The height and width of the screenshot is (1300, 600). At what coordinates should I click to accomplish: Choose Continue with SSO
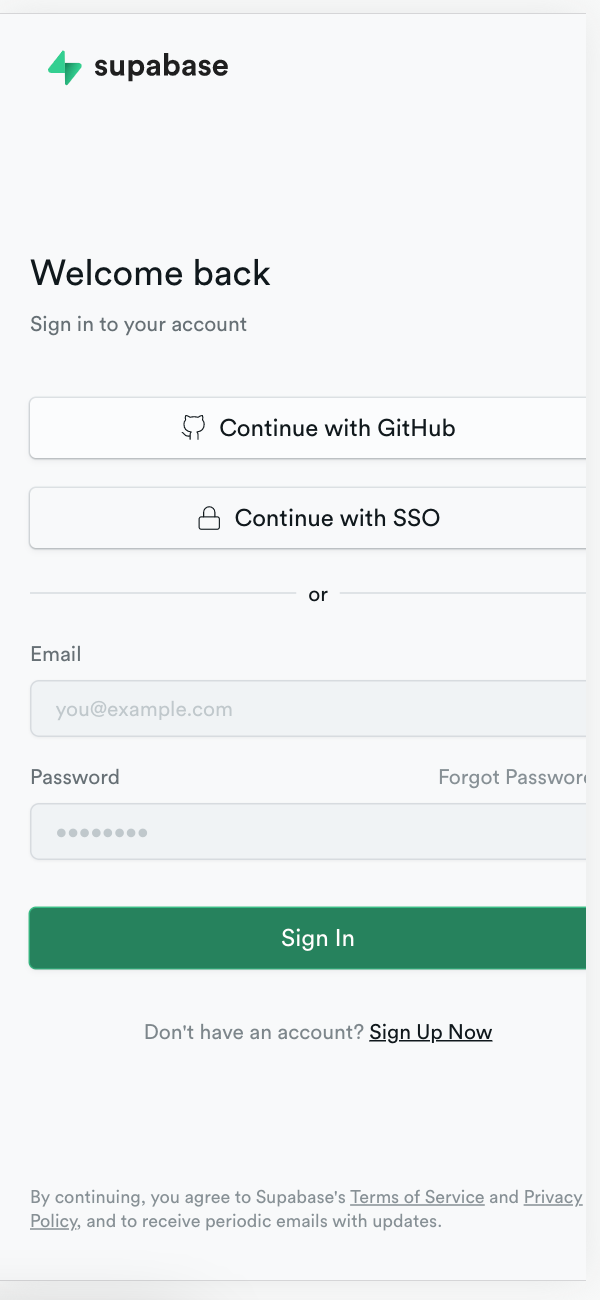tap(318, 518)
